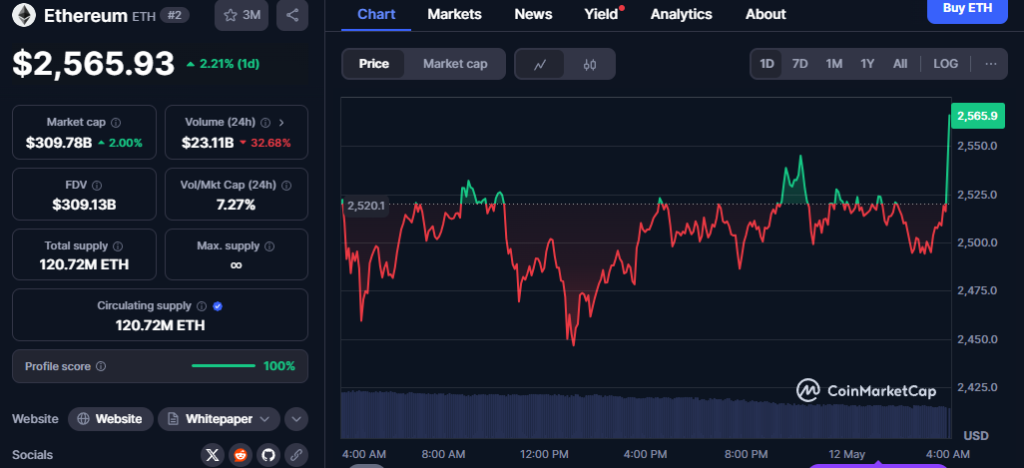Open the News tab

point(533,14)
